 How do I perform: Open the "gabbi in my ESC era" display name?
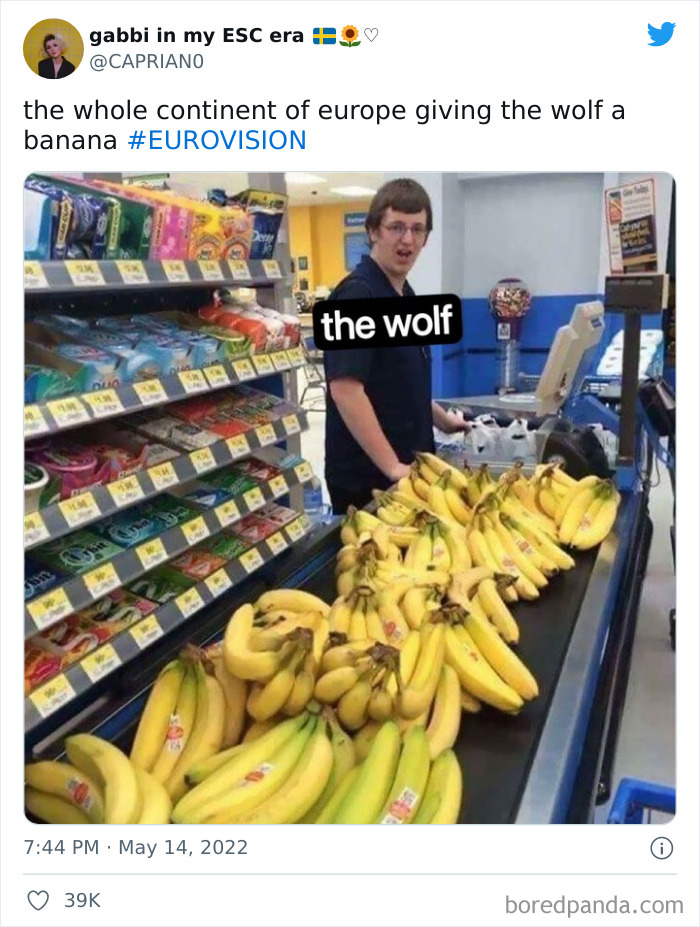tap(196, 35)
